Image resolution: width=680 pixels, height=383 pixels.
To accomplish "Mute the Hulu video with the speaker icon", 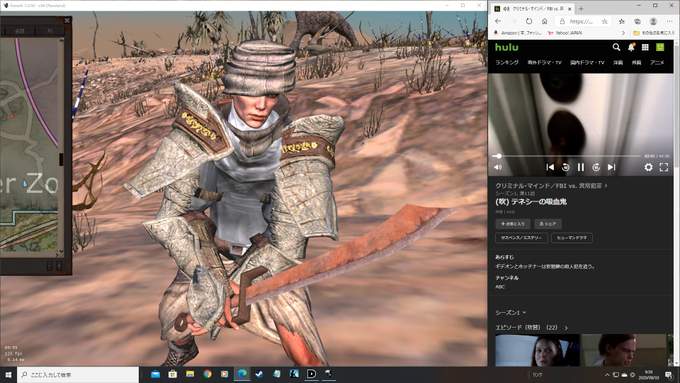I will (x=498, y=167).
